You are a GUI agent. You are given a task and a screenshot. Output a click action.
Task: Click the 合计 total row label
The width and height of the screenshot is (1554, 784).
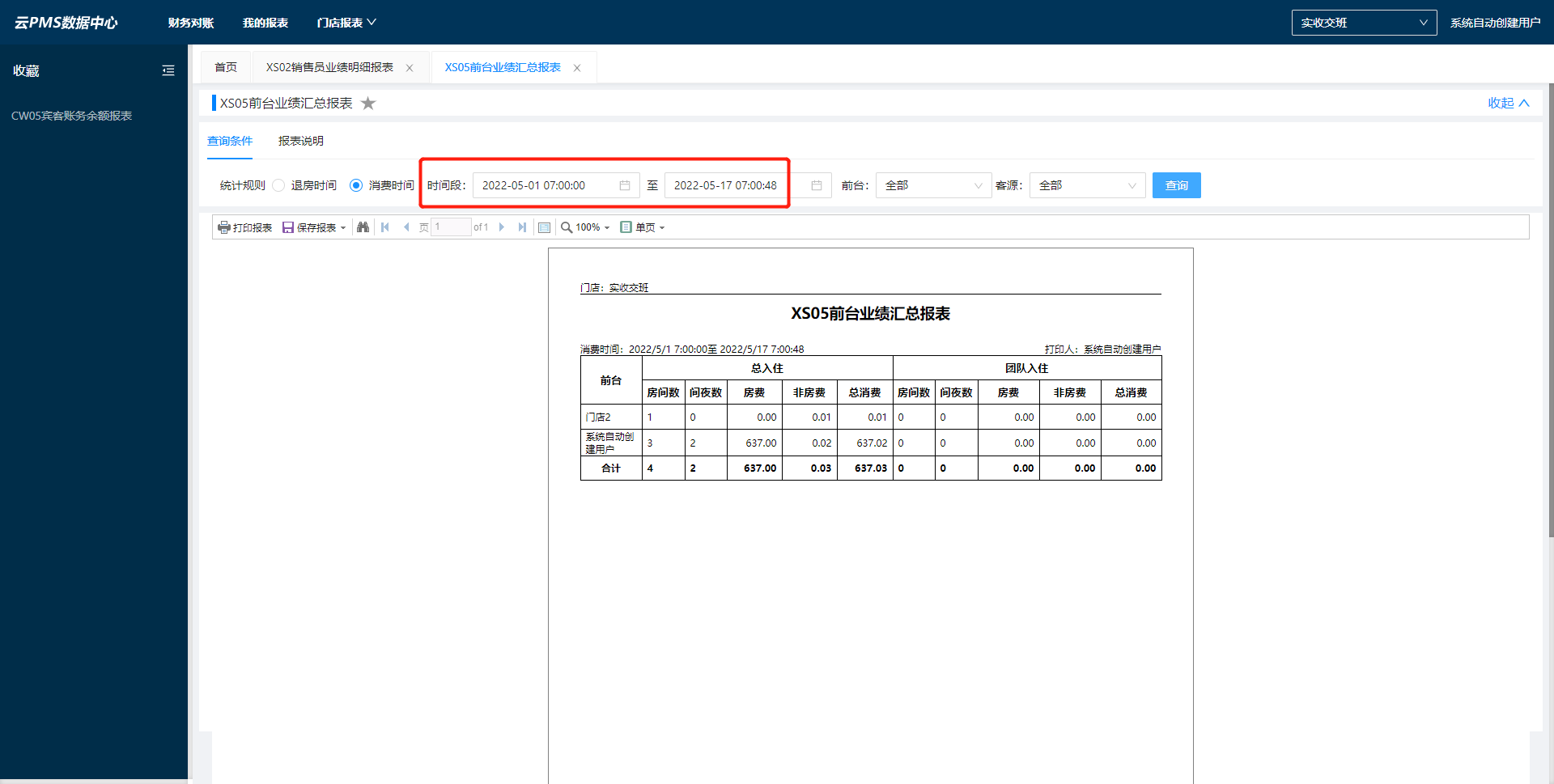tap(611, 468)
